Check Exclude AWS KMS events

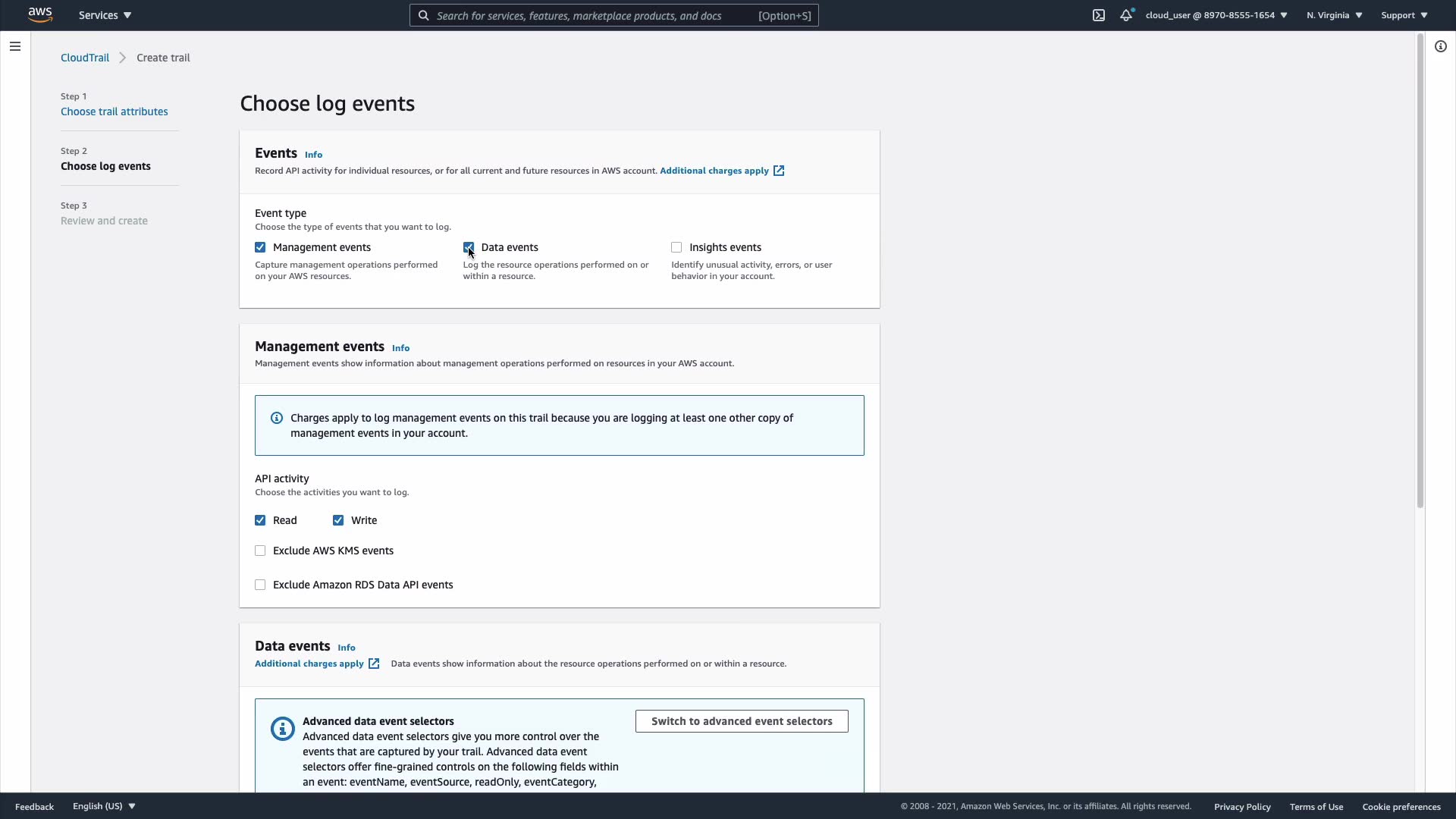tap(260, 551)
